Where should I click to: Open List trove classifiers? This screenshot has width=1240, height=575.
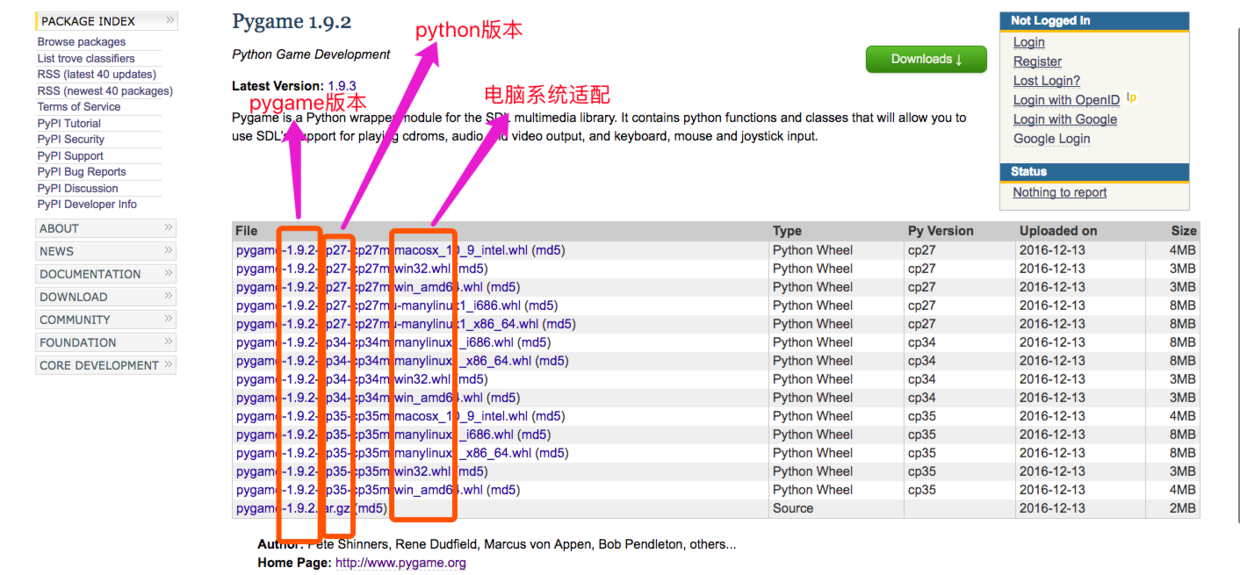point(86,58)
